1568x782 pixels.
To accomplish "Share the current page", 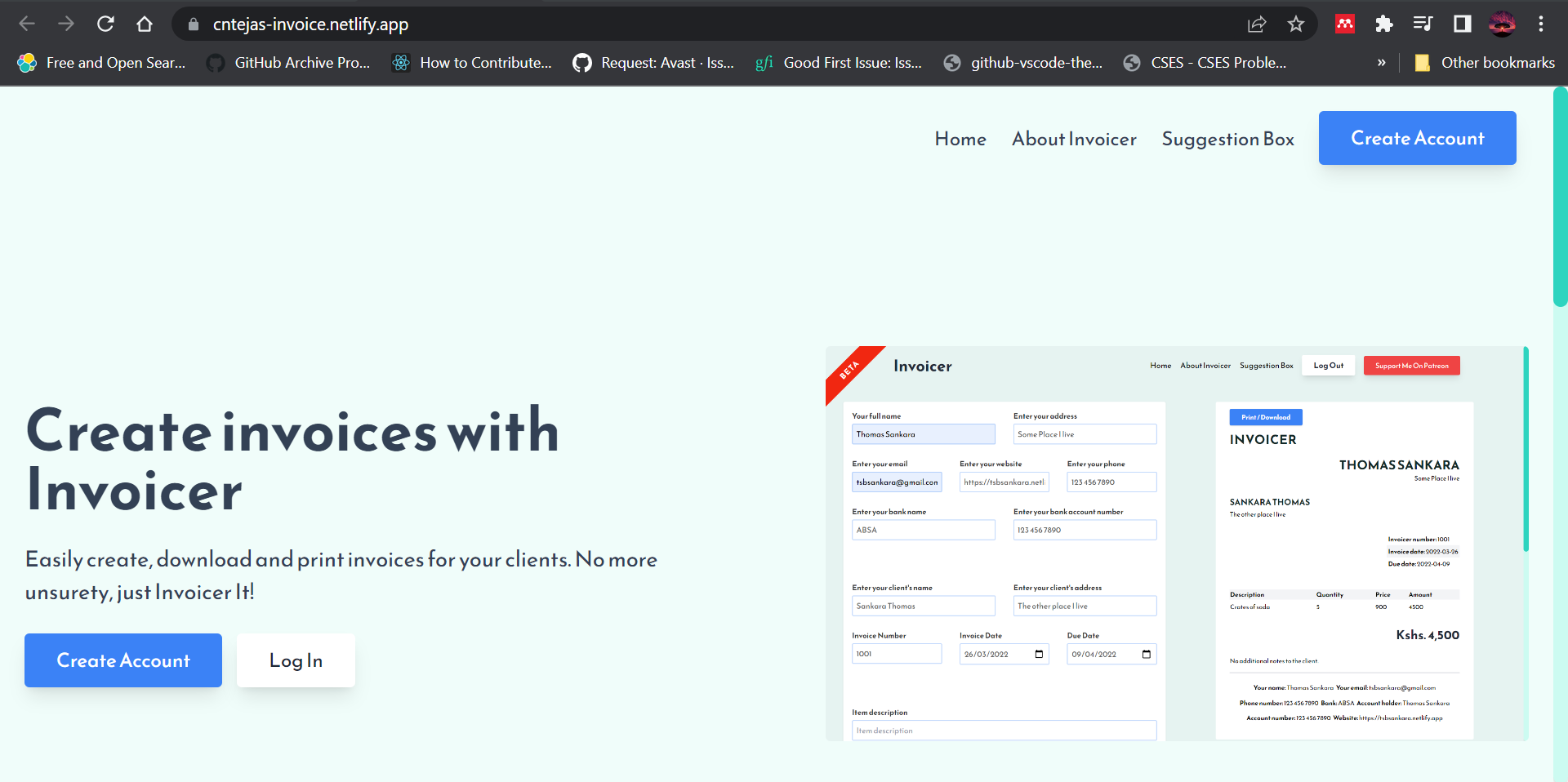I will pos(1257,24).
